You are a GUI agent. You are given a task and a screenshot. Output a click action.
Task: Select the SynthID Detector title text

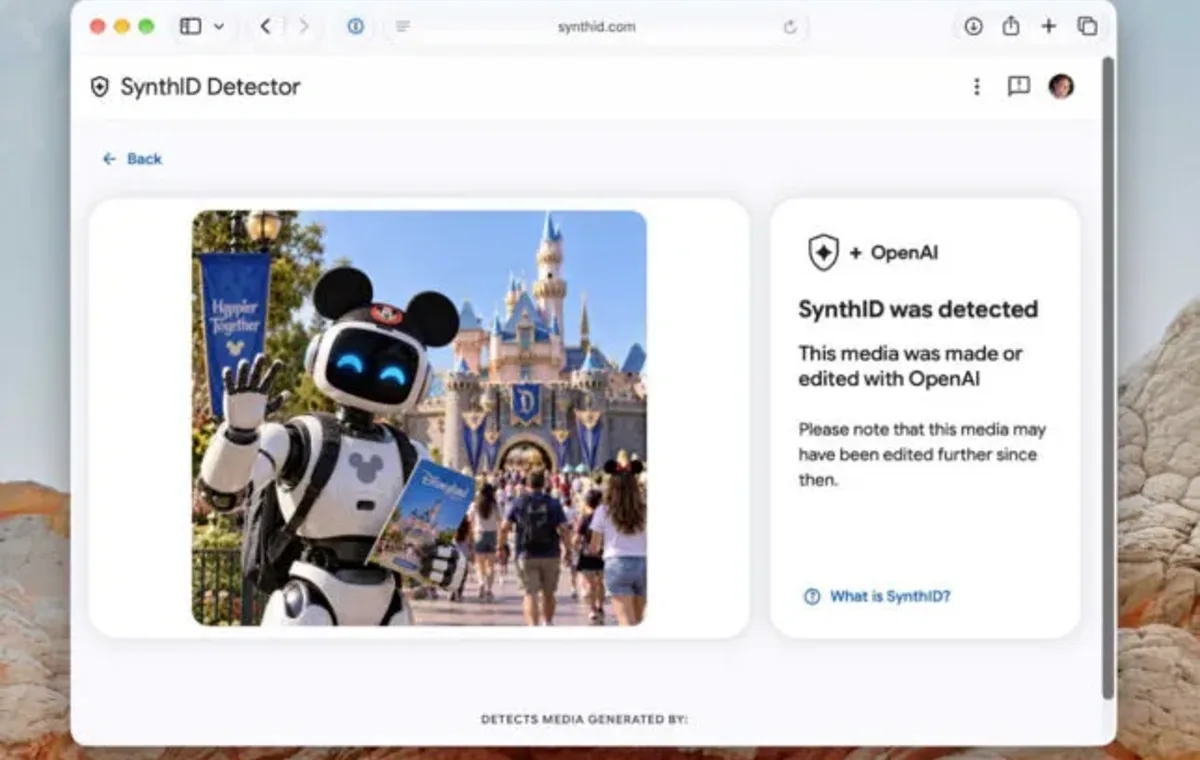tap(210, 87)
